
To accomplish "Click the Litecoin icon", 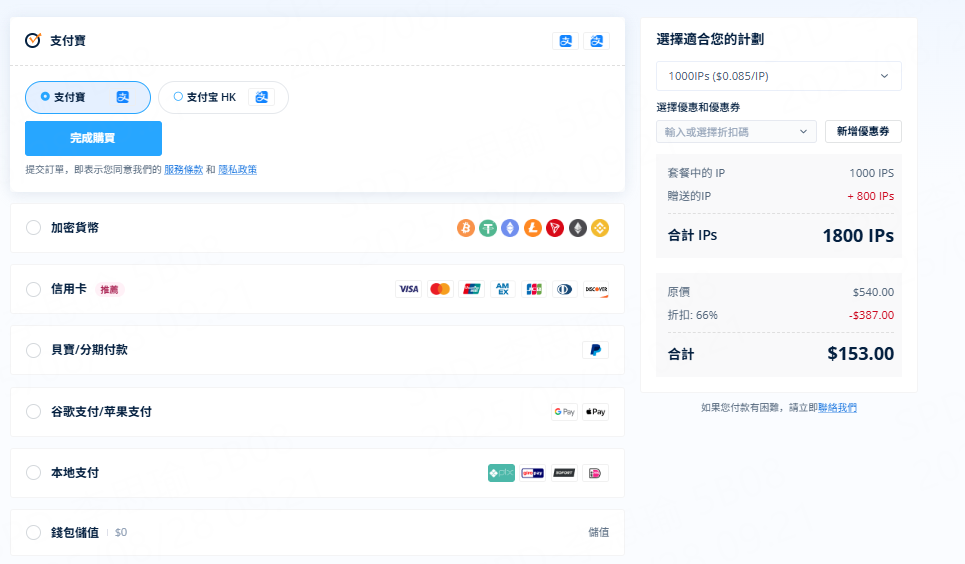I will [533, 228].
